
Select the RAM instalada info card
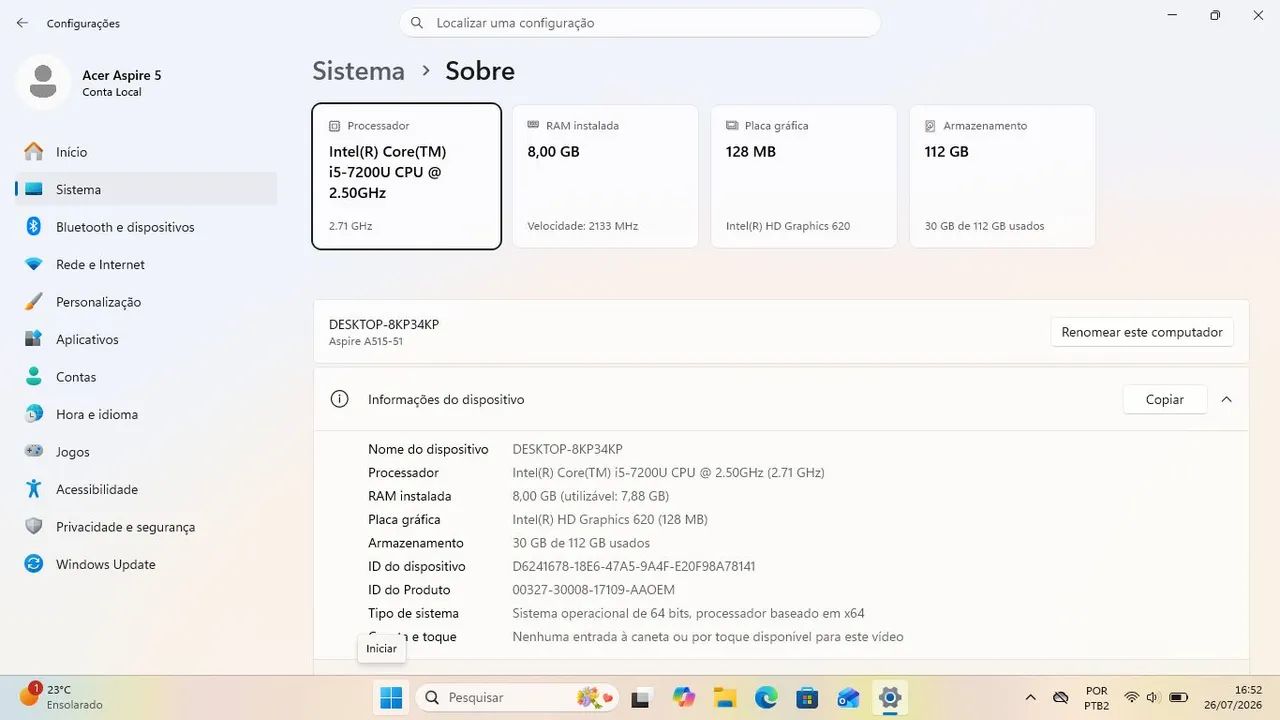(605, 176)
